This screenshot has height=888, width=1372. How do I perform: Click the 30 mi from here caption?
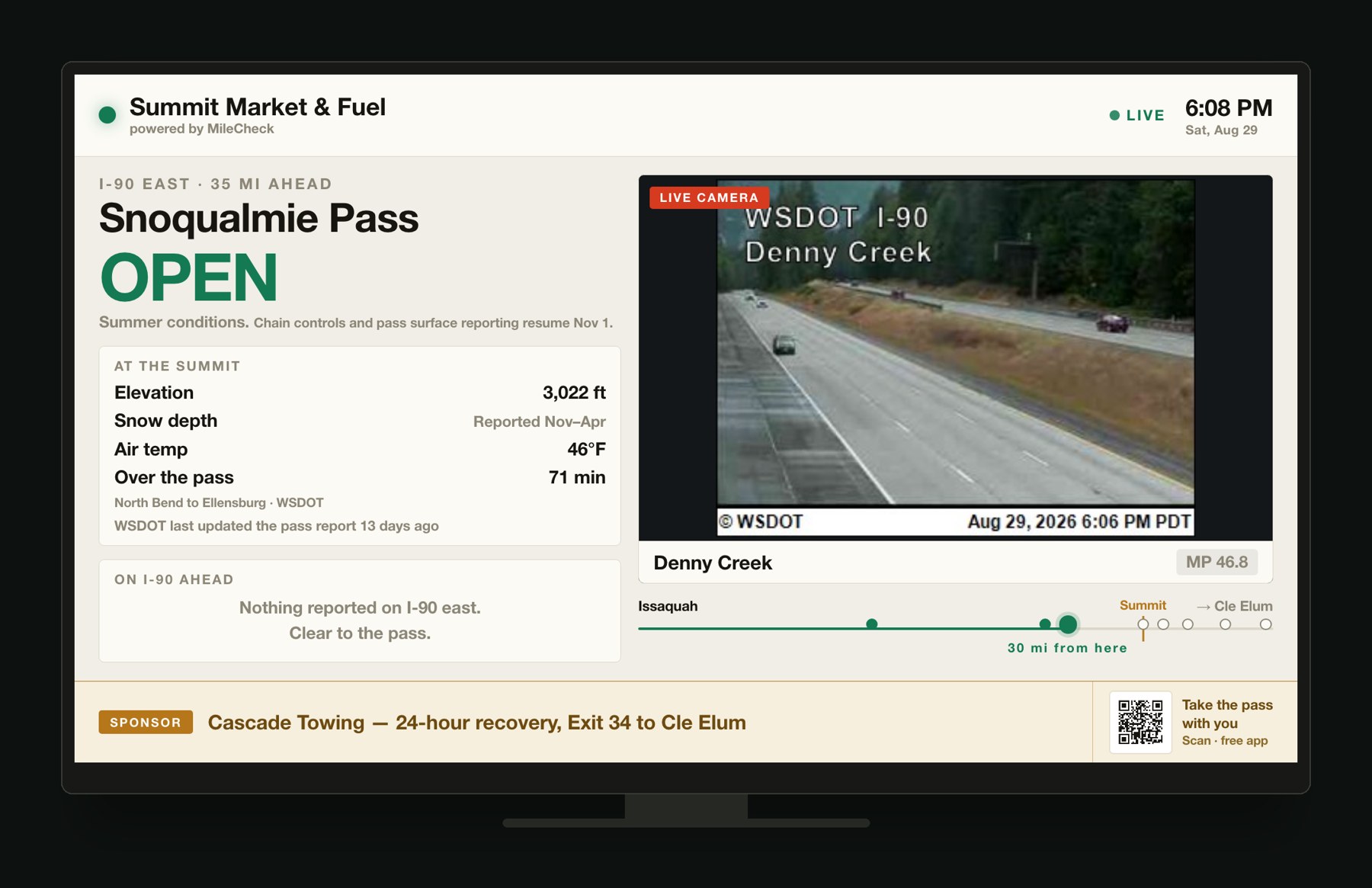coord(1067,648)
